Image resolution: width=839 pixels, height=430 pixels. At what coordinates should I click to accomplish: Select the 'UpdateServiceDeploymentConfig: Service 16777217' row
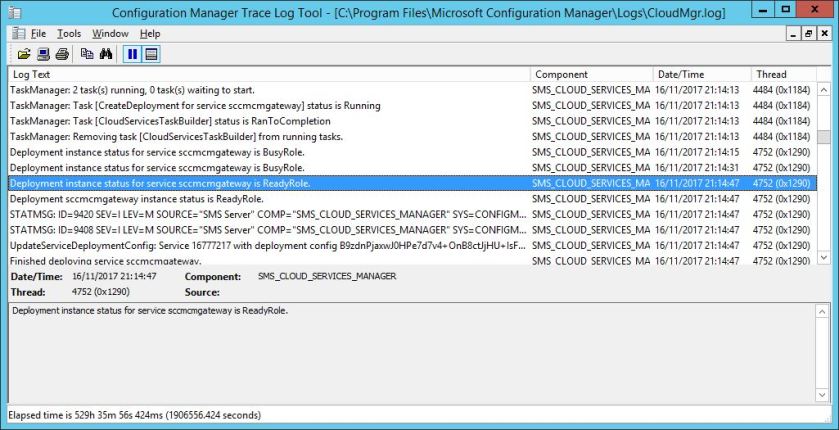(413, 245)
